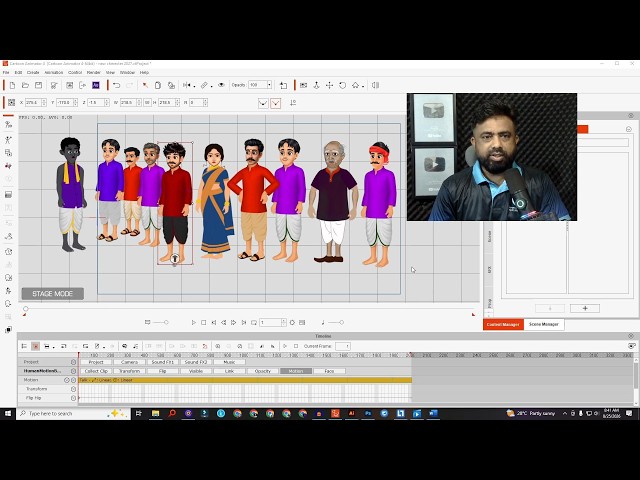Viewport: 640px width, 480px height.
Task: Click the weather widget showing Partly sunny
Action: coord(531,413)
